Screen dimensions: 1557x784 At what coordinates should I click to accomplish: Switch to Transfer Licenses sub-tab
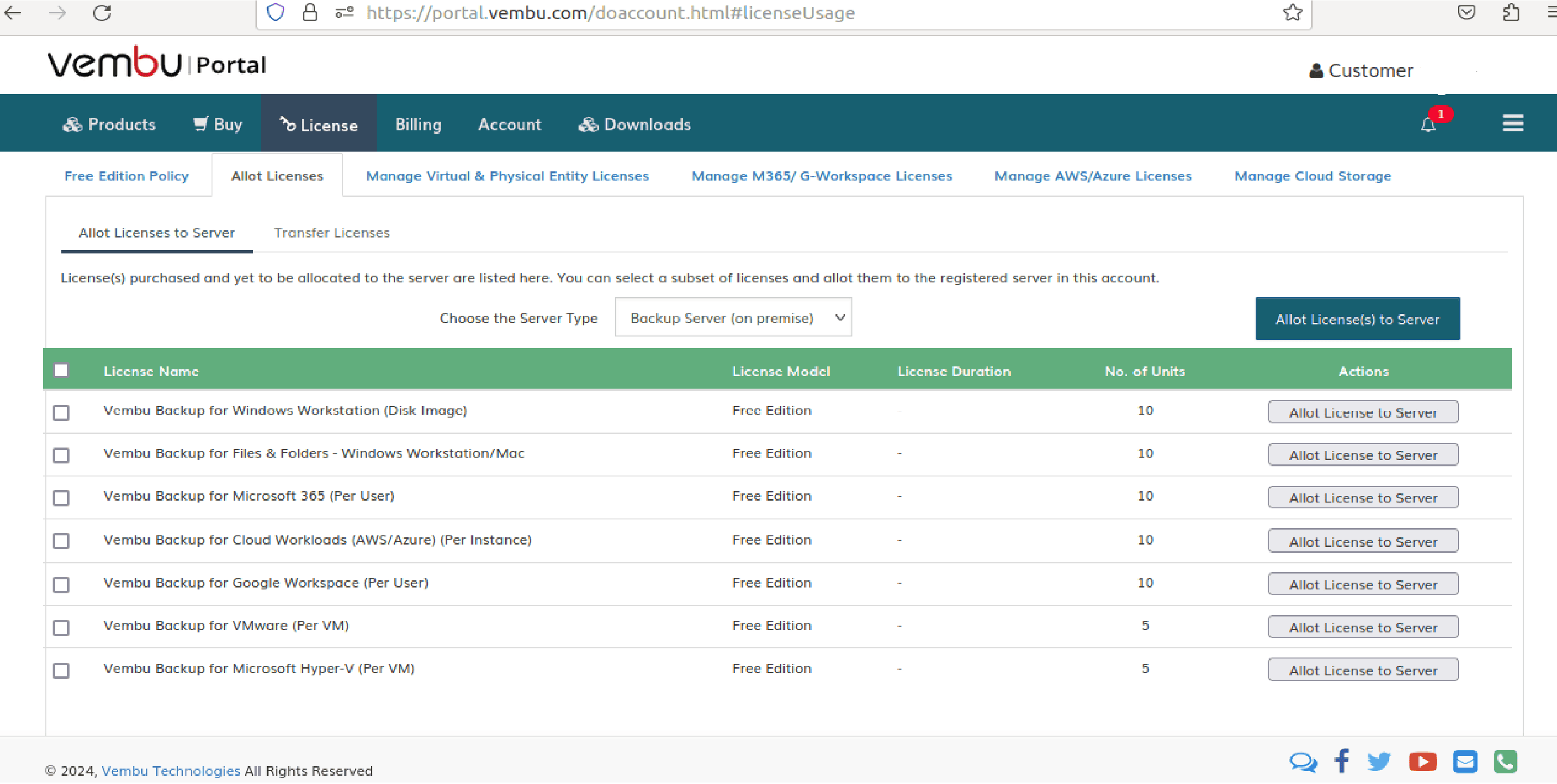click(332, 233)
